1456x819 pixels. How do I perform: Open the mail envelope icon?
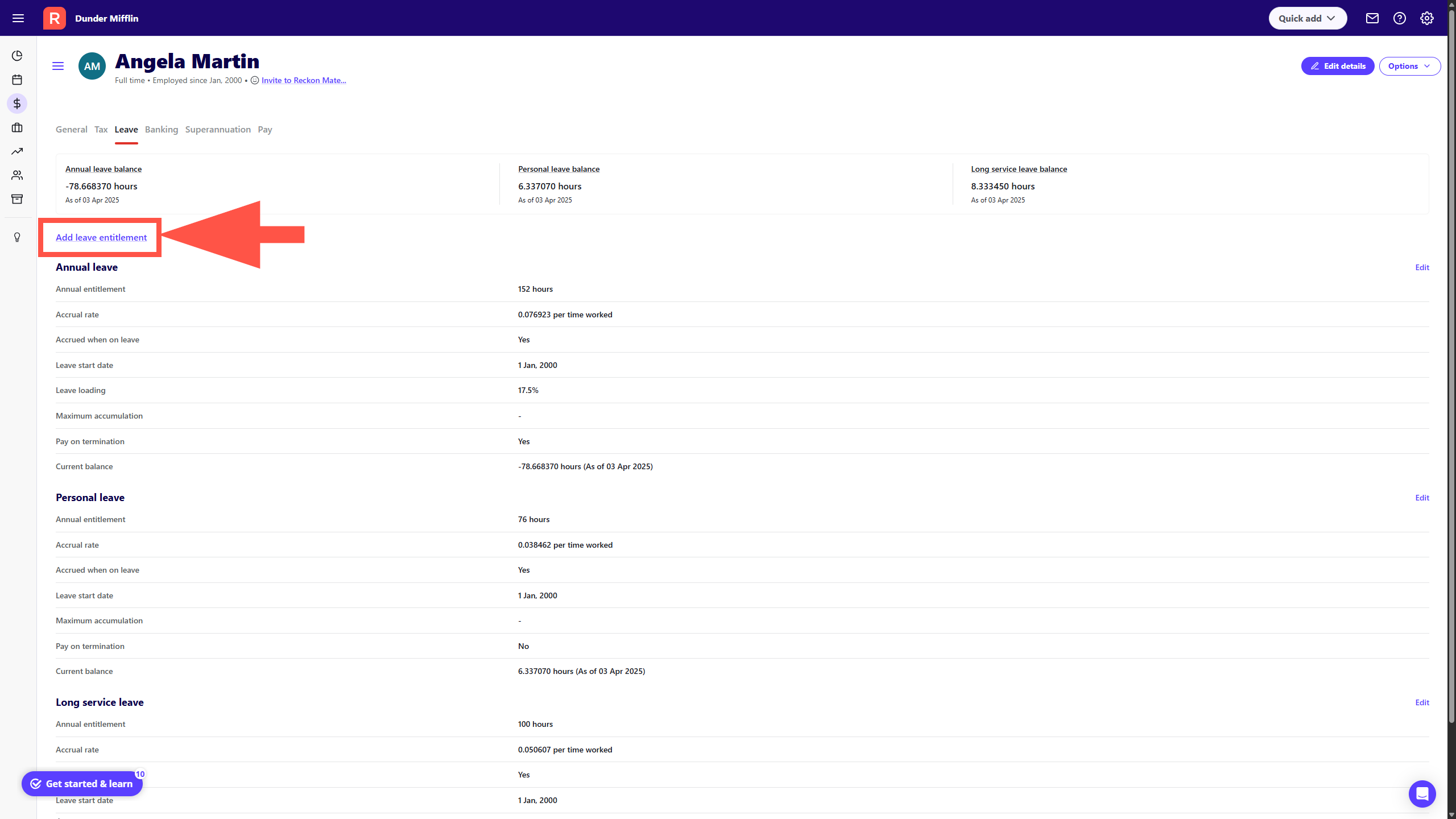1372,18
